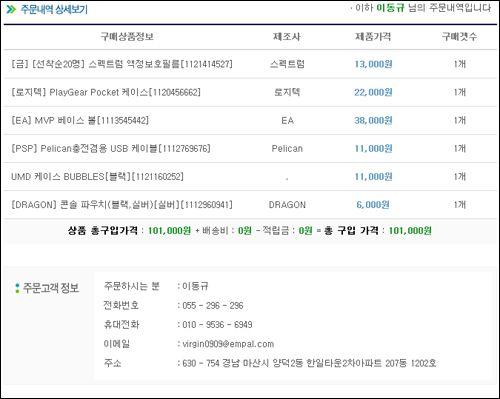Click manufacturer cell 스펙트럼
This screenshot has height=399, width=500.
[x=287, y=64]
